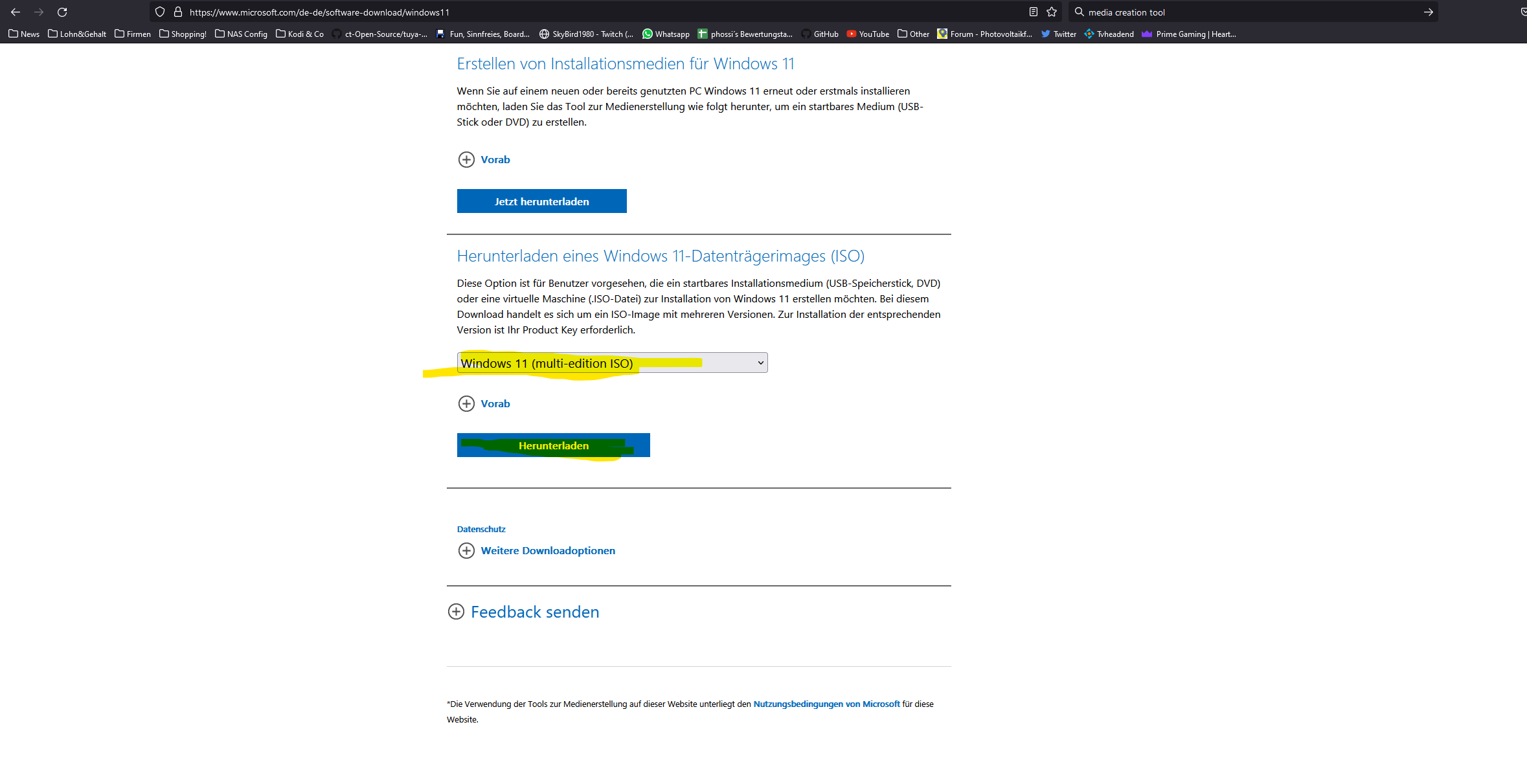The height and width of the screenshot is (784, 1527).
Task: Open the Fun, Sinnfreies, Board bookmark
Action: pyautogui.click(x=483, y=34)
